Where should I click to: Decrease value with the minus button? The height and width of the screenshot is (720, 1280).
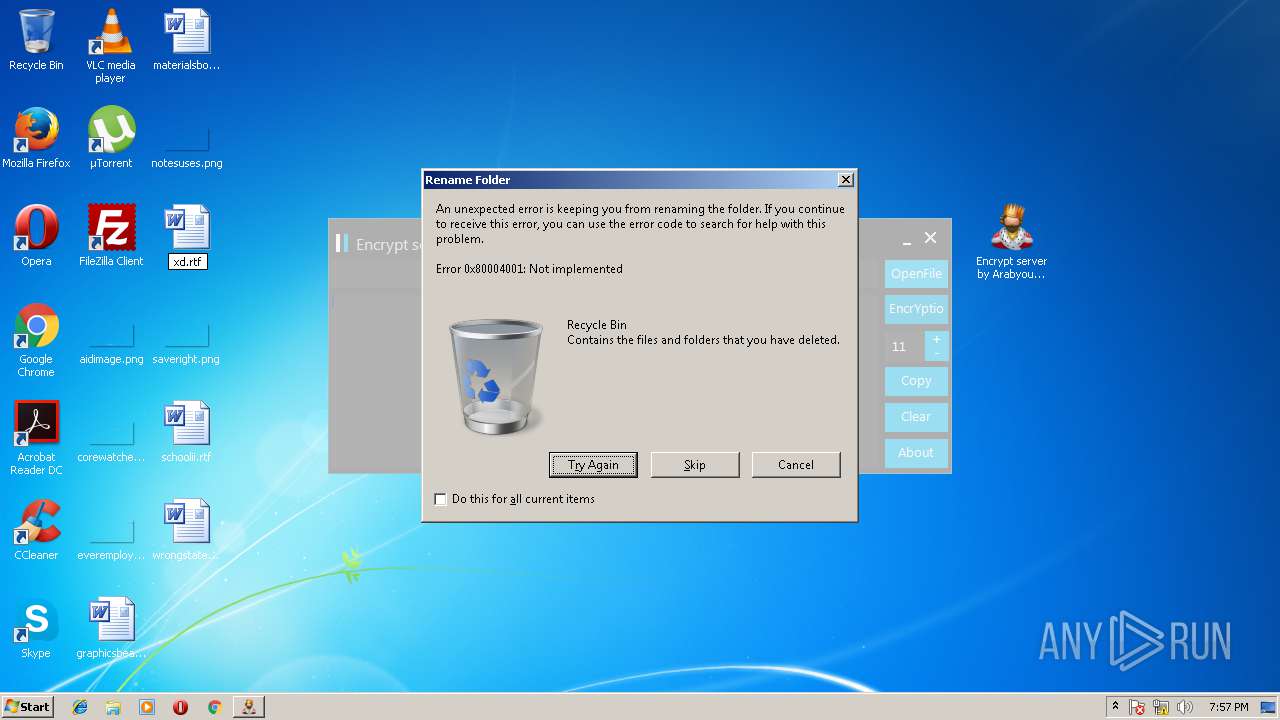936,354
